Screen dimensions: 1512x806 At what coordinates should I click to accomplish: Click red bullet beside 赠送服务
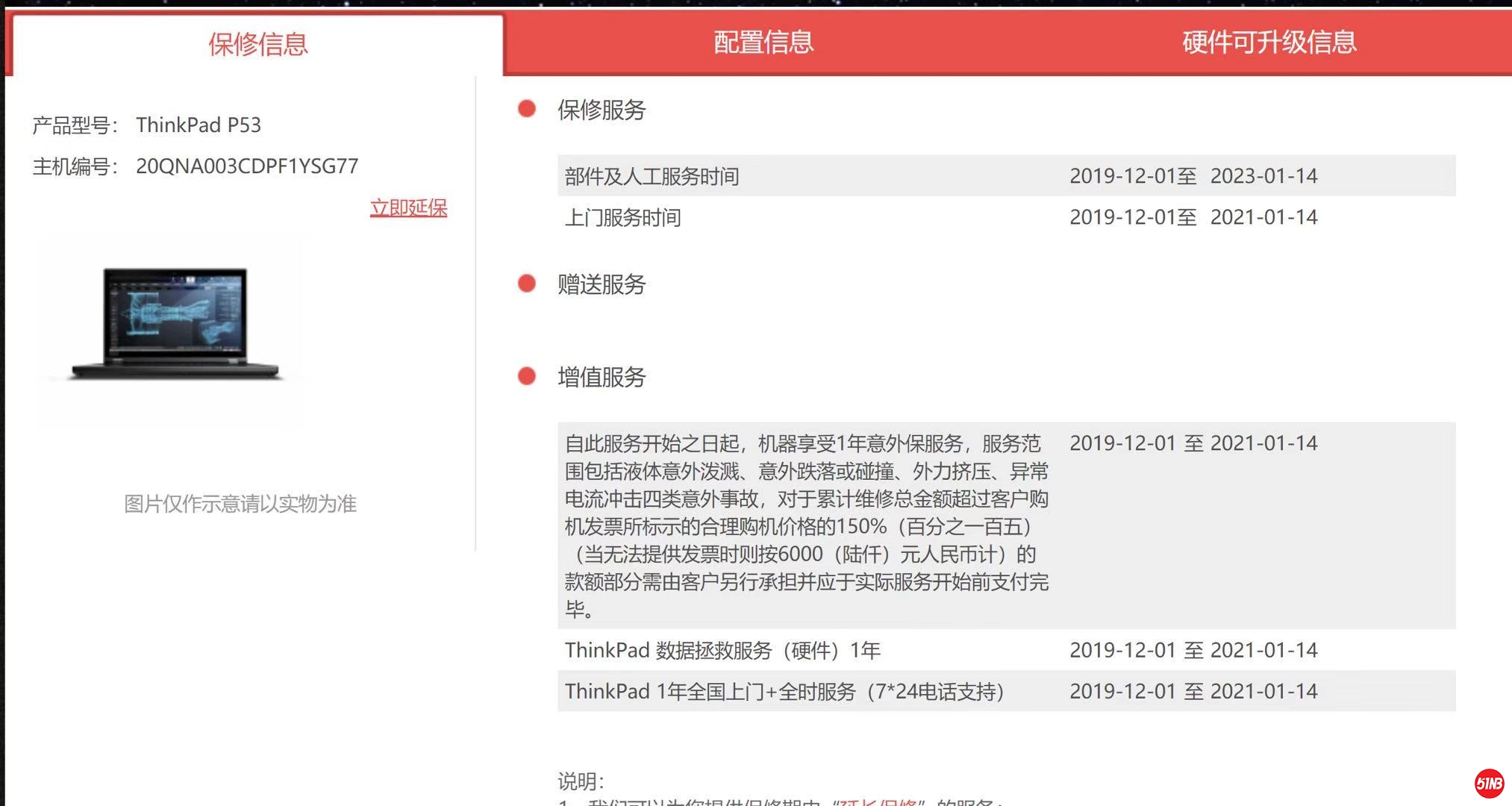[527, 284]
